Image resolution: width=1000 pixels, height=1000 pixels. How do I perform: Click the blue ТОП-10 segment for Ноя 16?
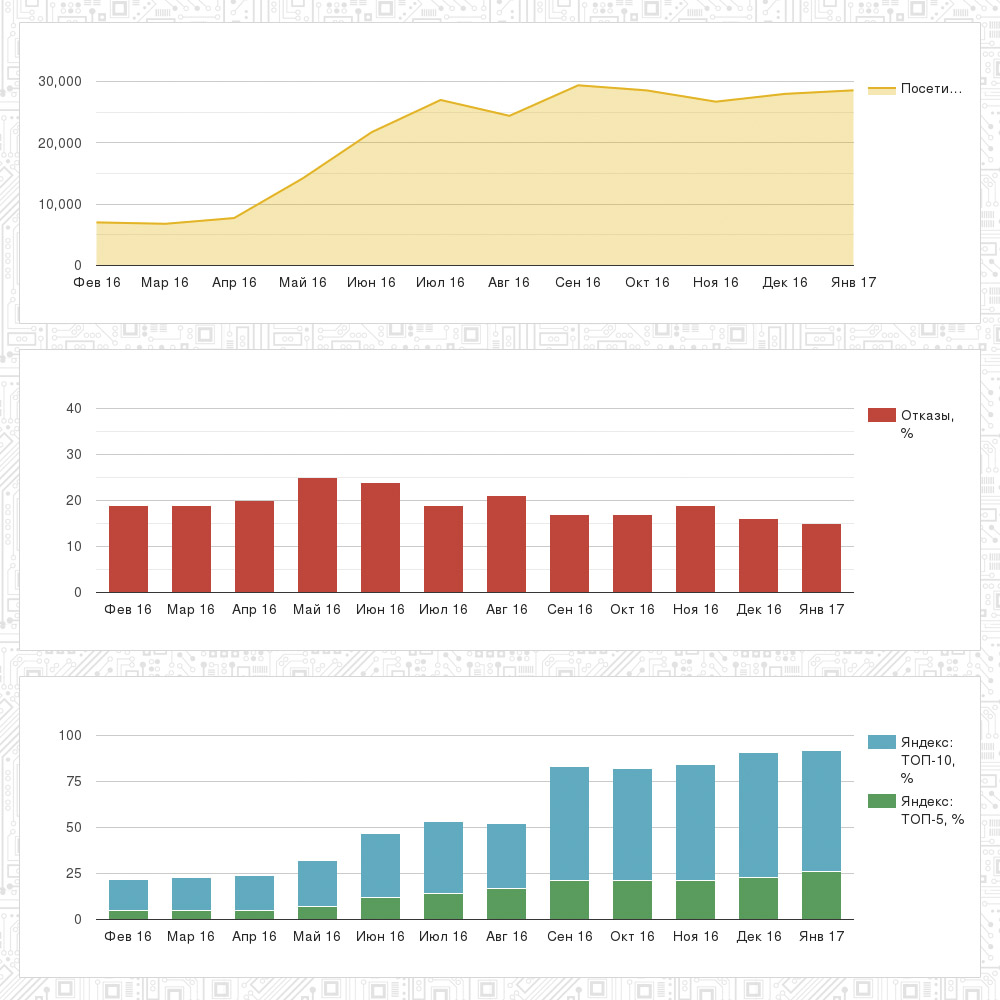click(695, 823)
